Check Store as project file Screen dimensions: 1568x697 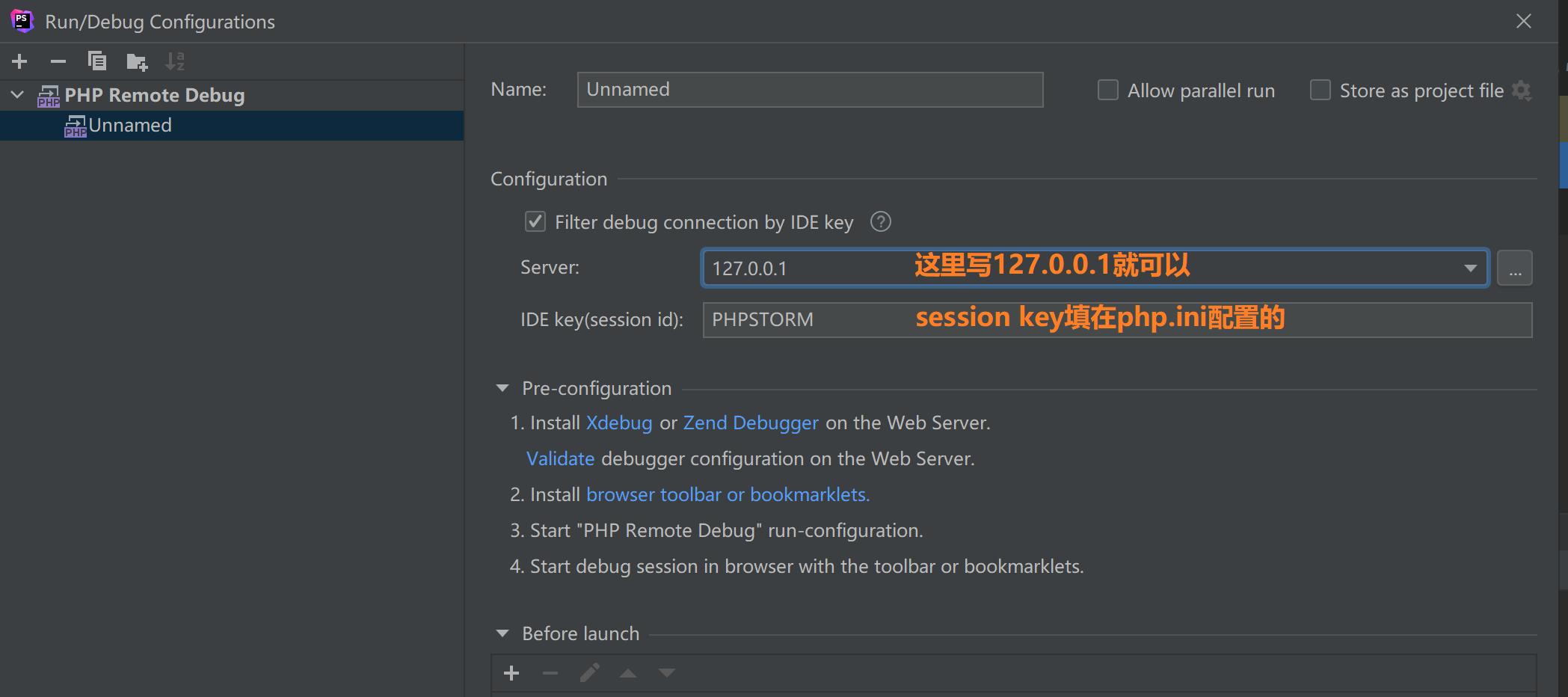(1320, 90)
